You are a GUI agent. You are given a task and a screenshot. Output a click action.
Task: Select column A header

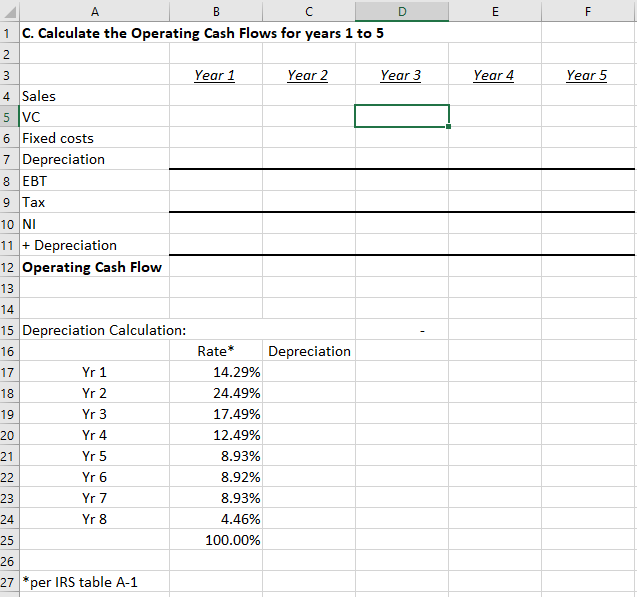[94, 11]
